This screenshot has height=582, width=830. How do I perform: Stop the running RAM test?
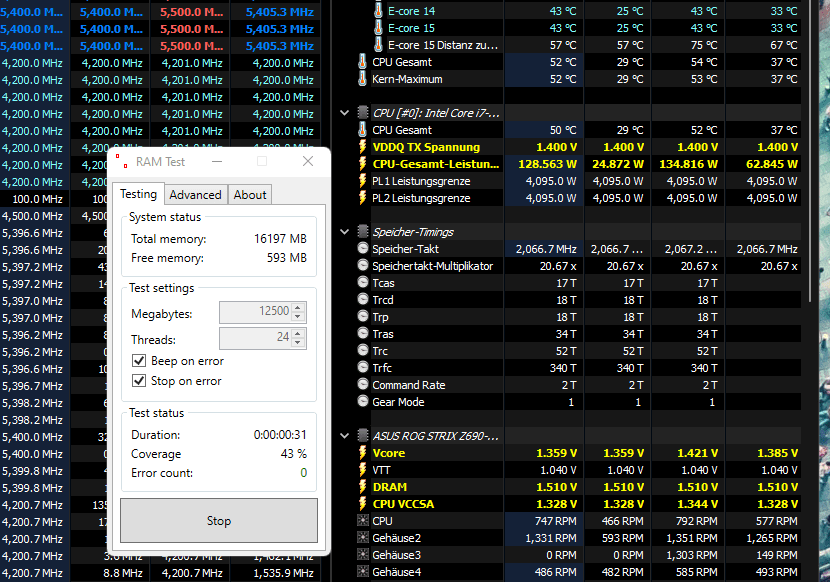tap(219, 521)
